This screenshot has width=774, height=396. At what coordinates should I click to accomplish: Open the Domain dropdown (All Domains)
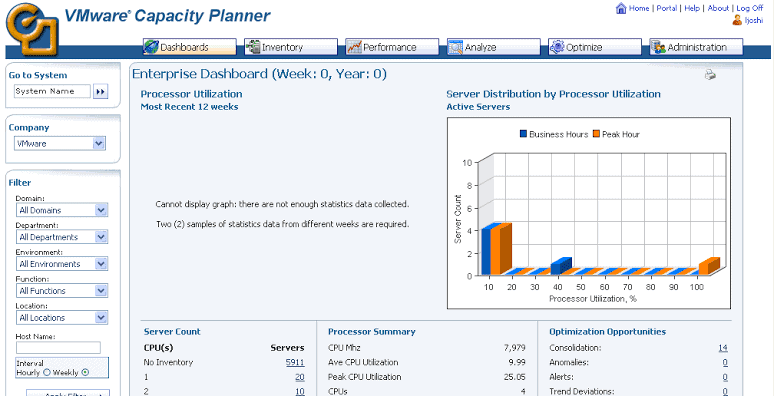click(x=62, y=210)
